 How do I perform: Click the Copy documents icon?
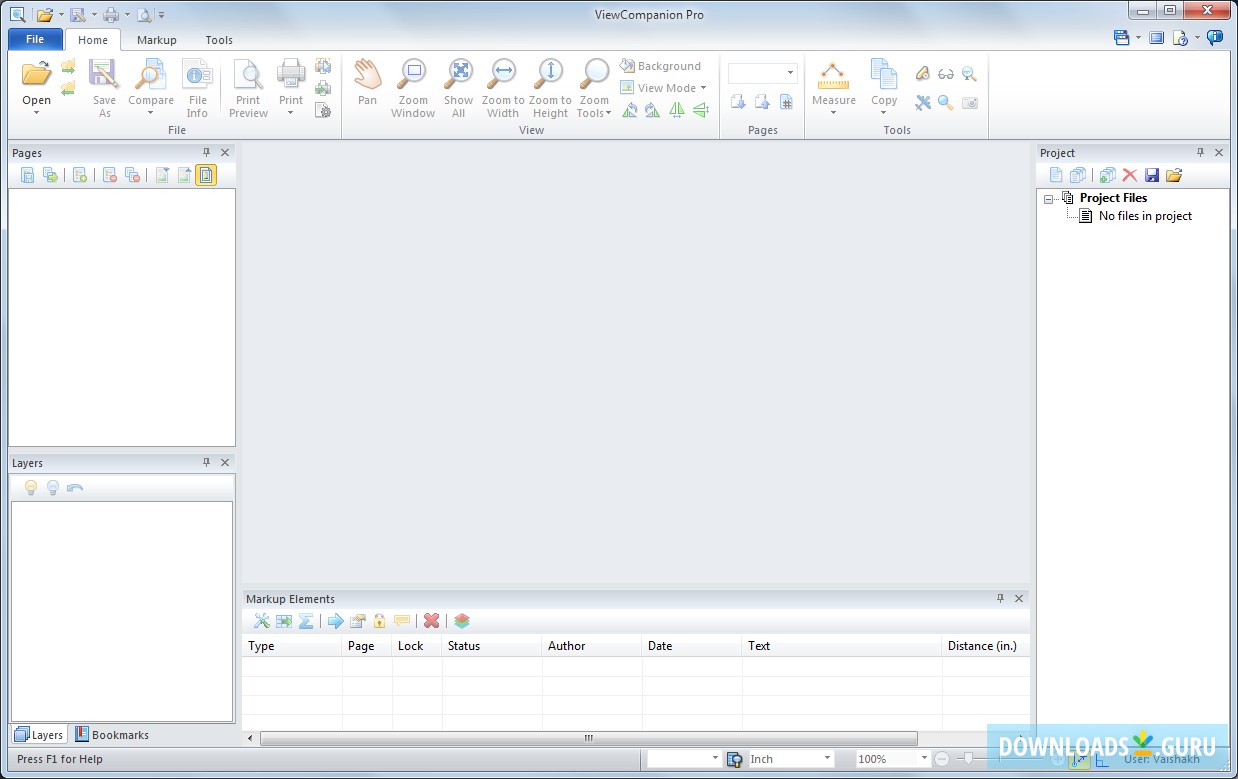(884, 75)
